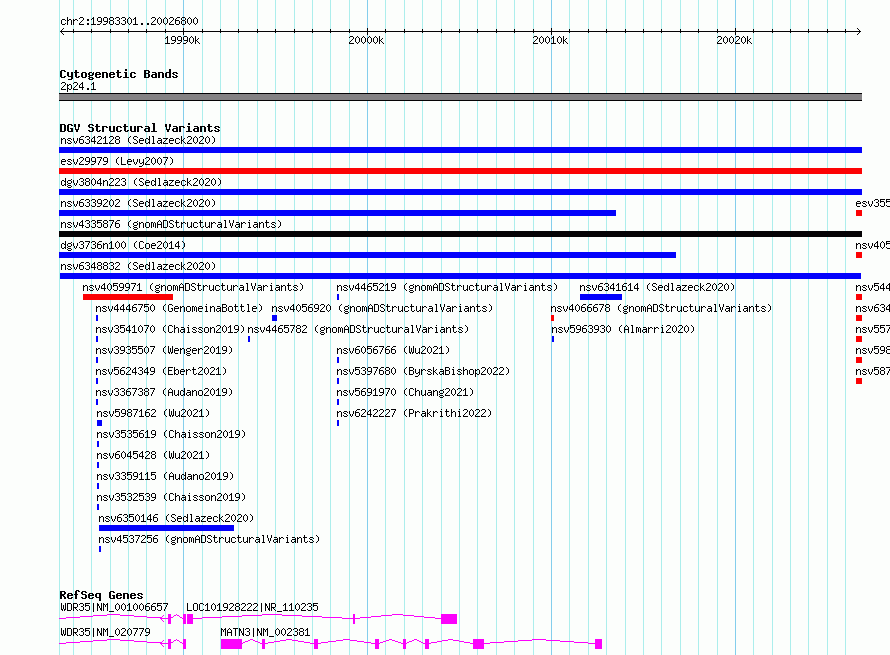
Task: Click nsv5691970 (Chuang2021) label
Action: (405, 392)
